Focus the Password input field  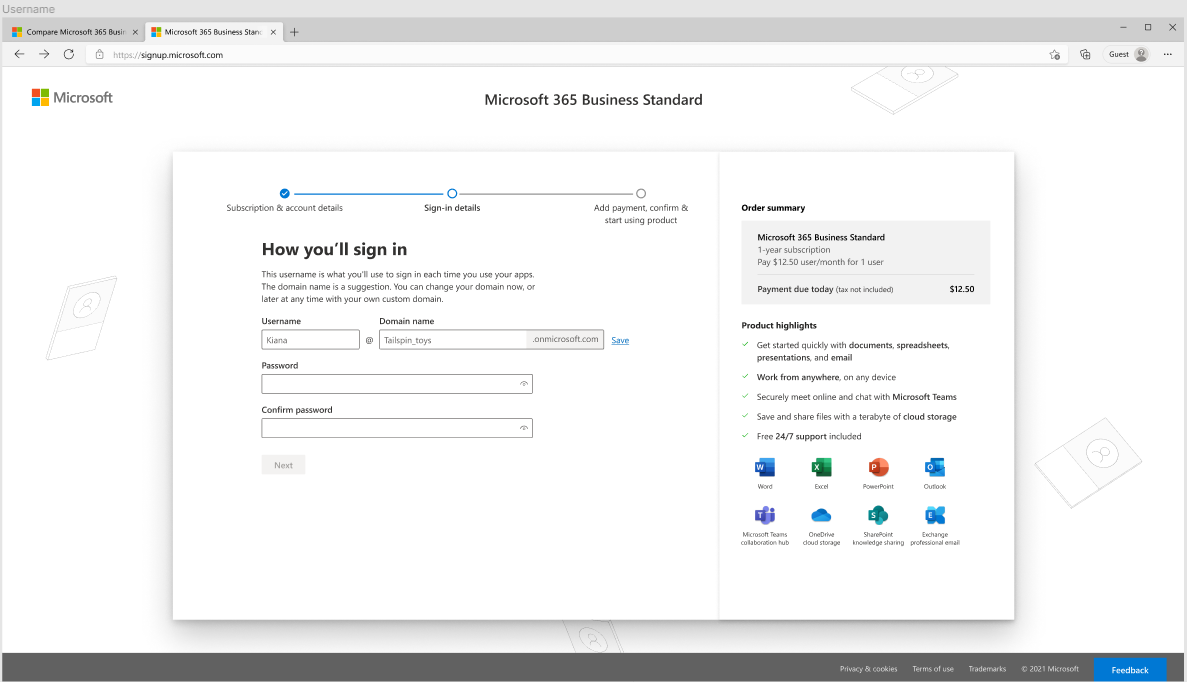(x=397, y=384)
